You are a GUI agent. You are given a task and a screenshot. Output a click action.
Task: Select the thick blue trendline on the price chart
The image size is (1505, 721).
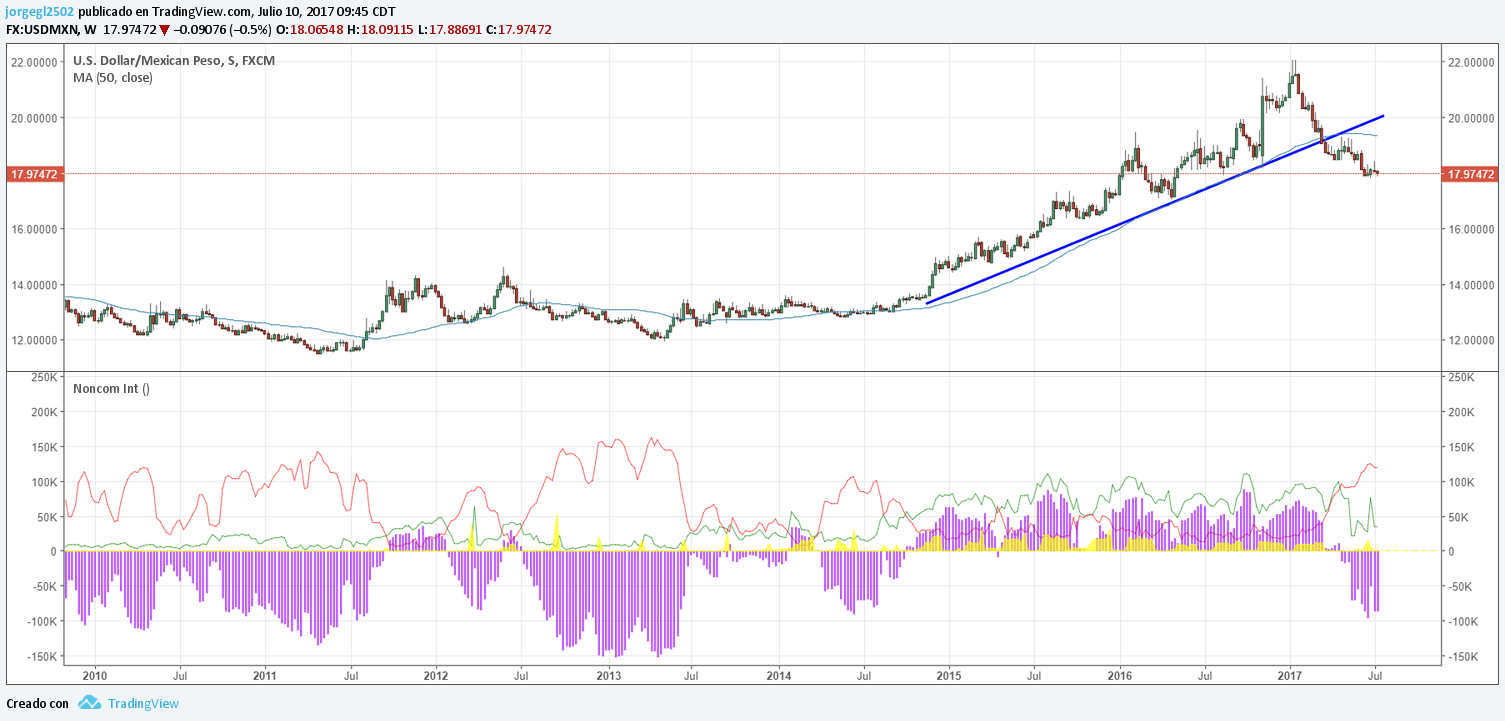pyautogui.click(x=1155, y=209)
